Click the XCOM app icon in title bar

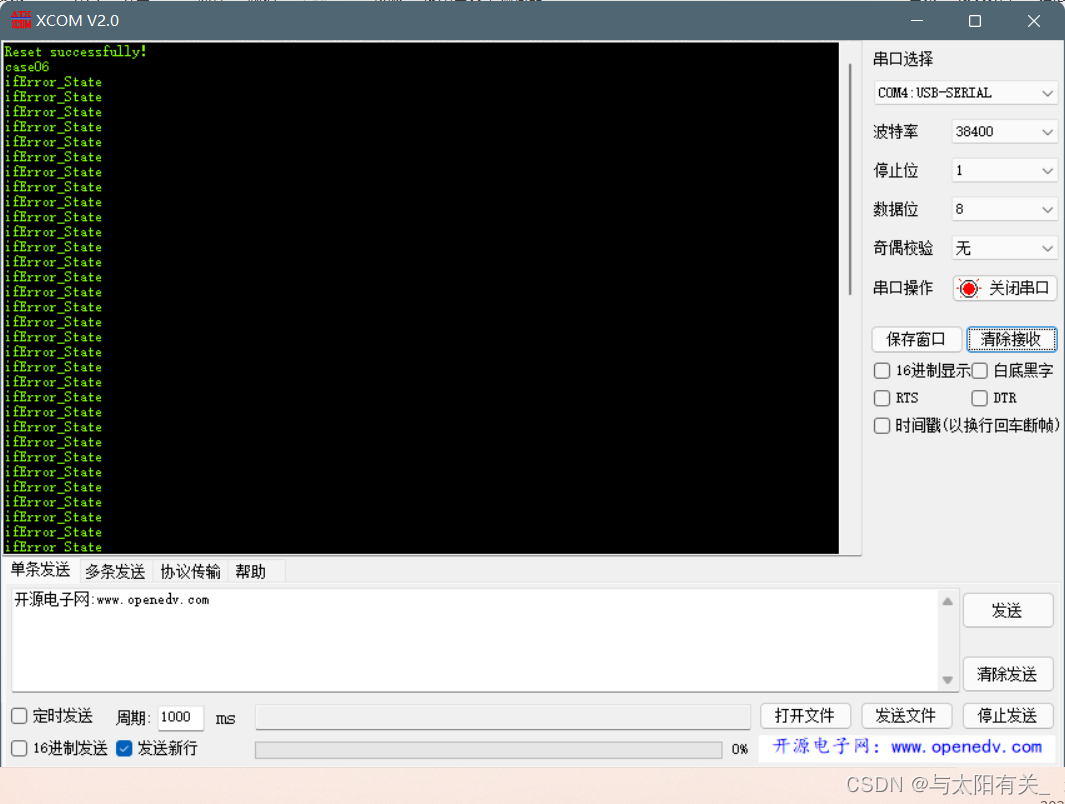[20, 20]
